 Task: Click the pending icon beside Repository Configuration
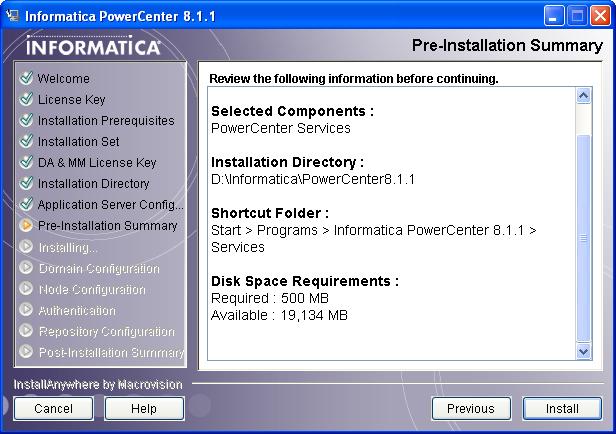click(x=26, y=330)
